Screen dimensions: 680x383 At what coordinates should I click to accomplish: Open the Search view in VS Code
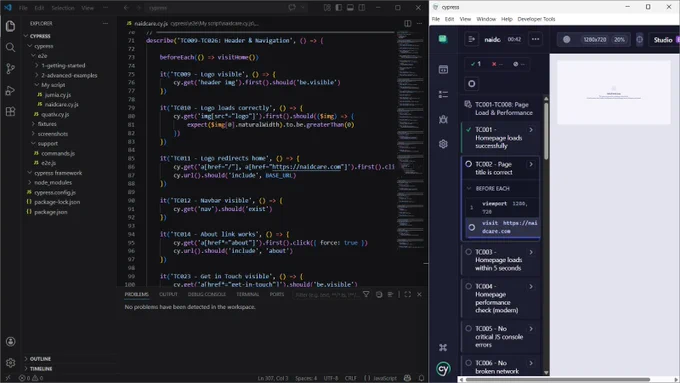pos(10,47)
